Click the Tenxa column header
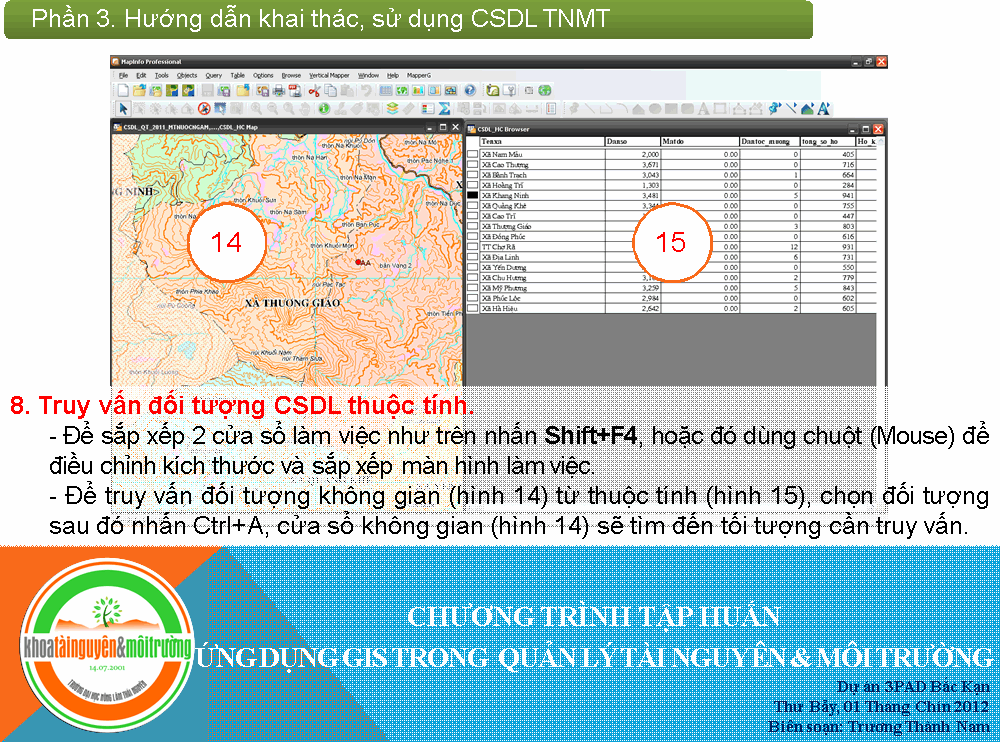Viewport: 1000px width, 742px height. click(x=541, y=142)
